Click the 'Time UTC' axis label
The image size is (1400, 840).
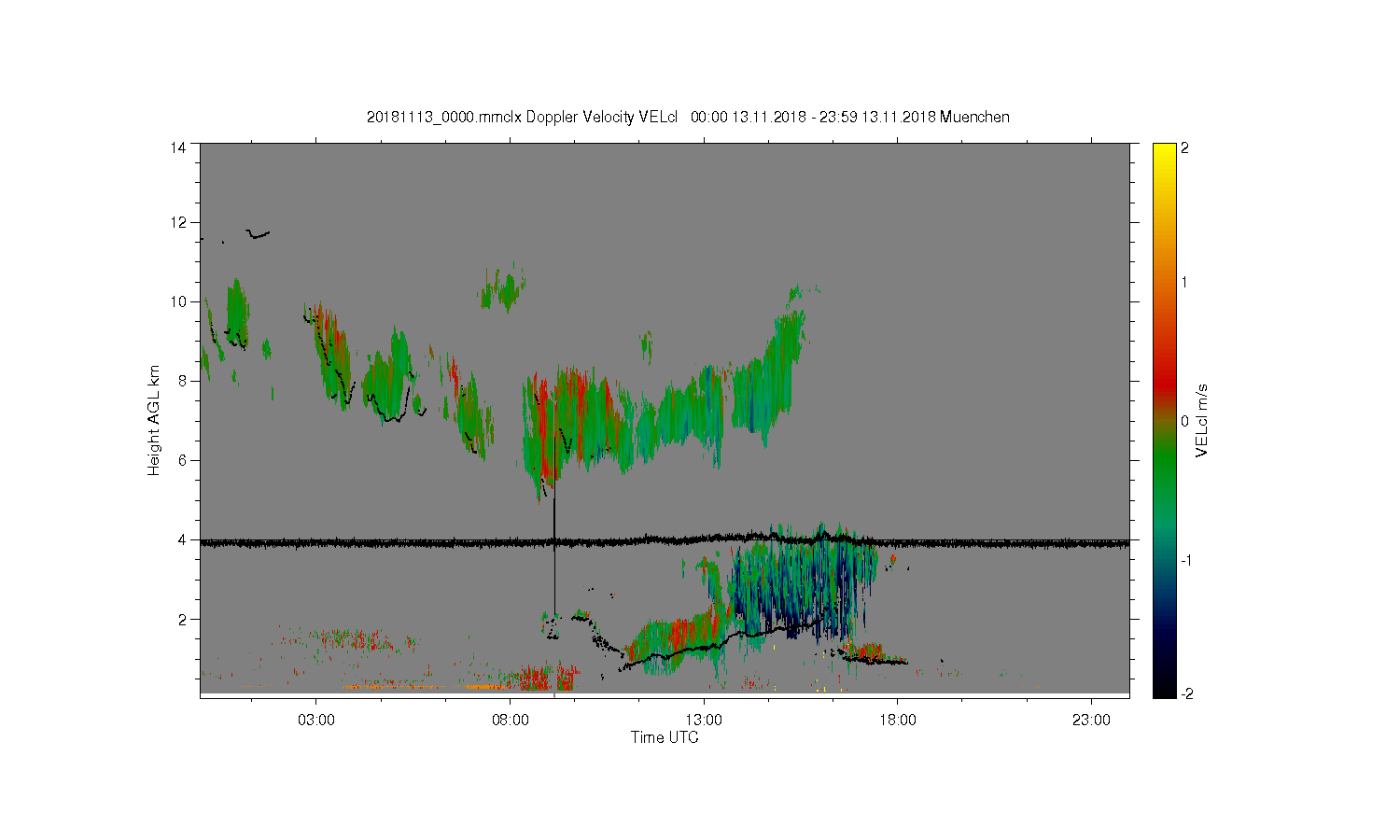[x=665, y=737]
